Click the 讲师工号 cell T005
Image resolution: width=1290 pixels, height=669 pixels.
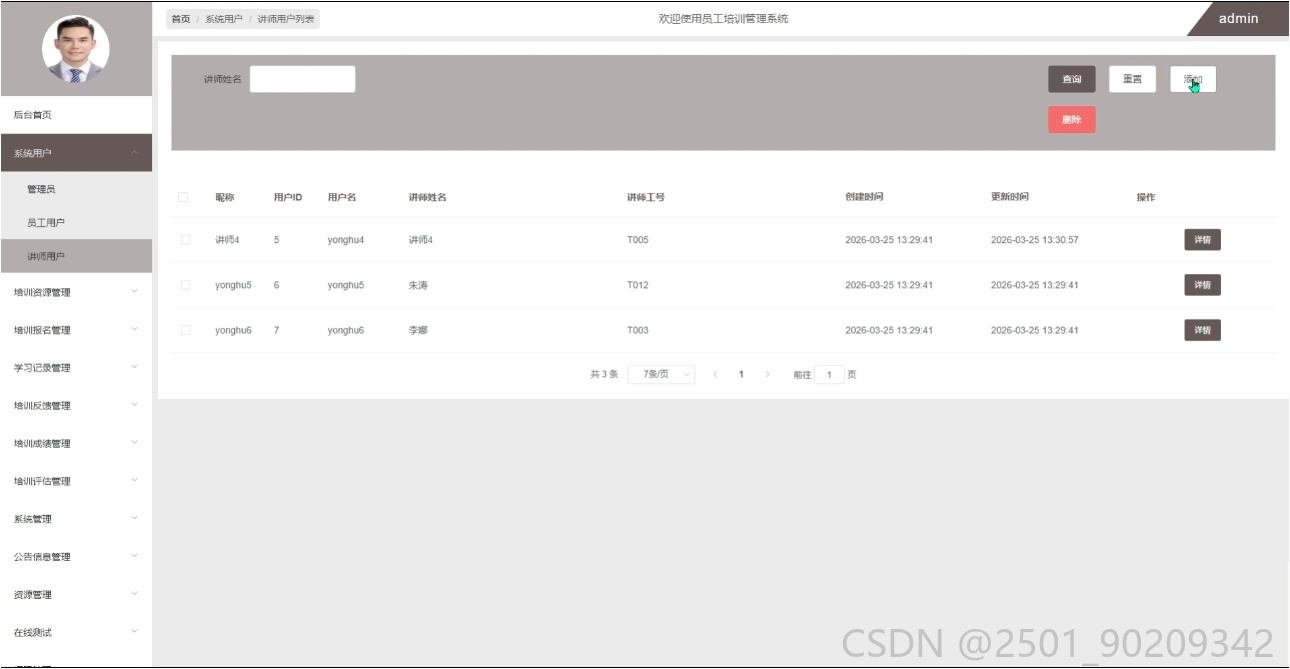point(638,240)
